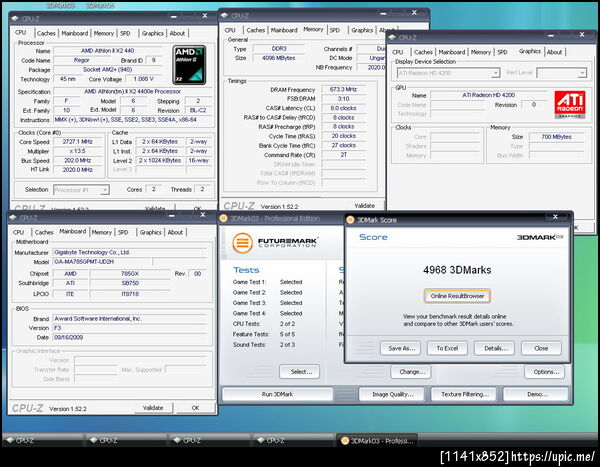This screenshot has width=600, height=467.
Task: Click the 4096 MBytes memory size value
Action: tap(279, 58)
